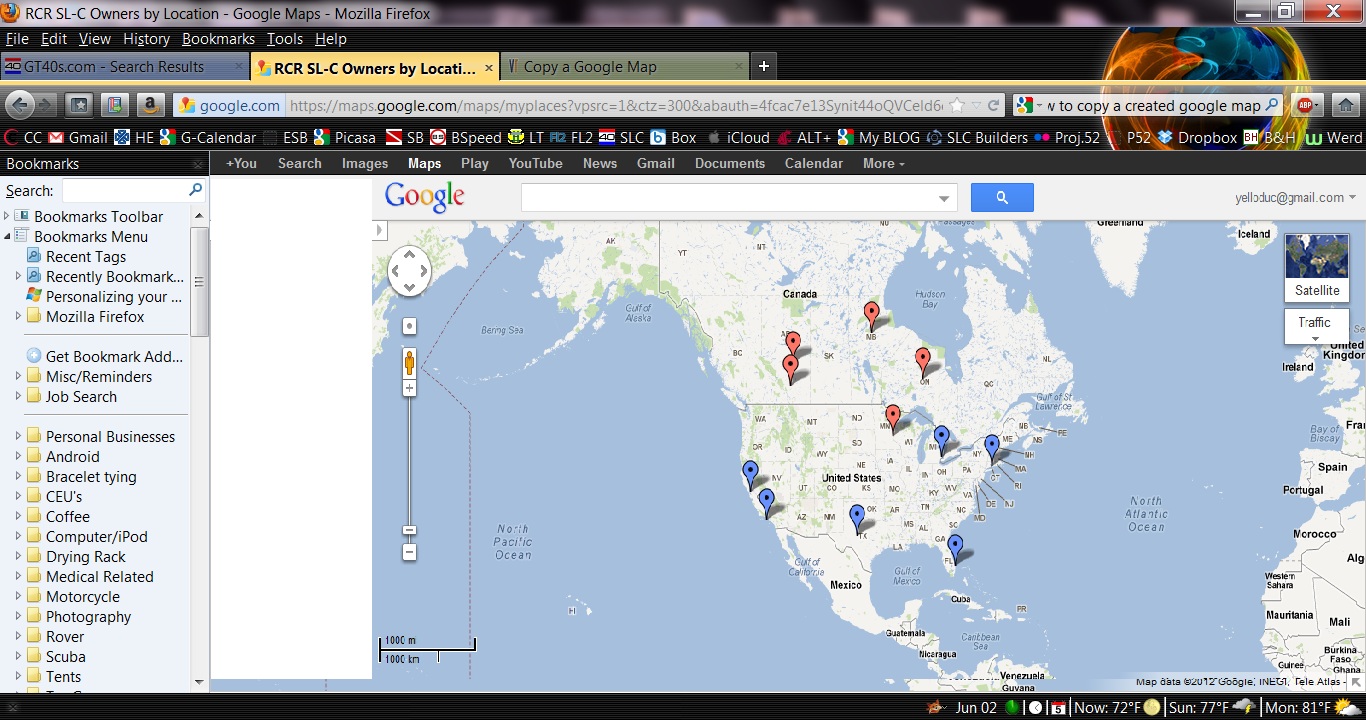Screen dimensions: 1366x720
Task: Open the Google Maps search suggestions dropdown arrow
Action: [x=943, y=198]
